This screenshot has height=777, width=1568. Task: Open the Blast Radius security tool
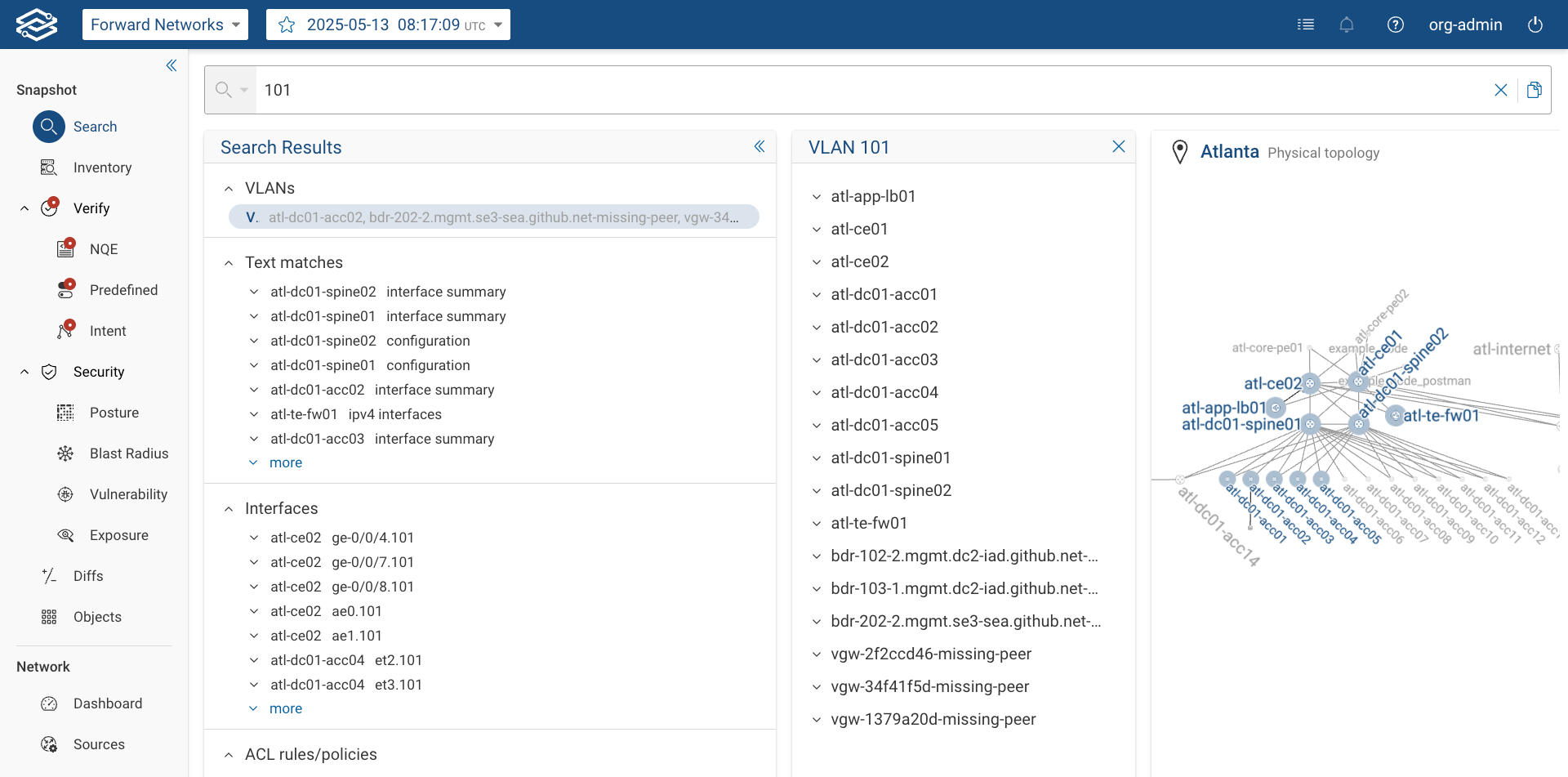point(129,453)
